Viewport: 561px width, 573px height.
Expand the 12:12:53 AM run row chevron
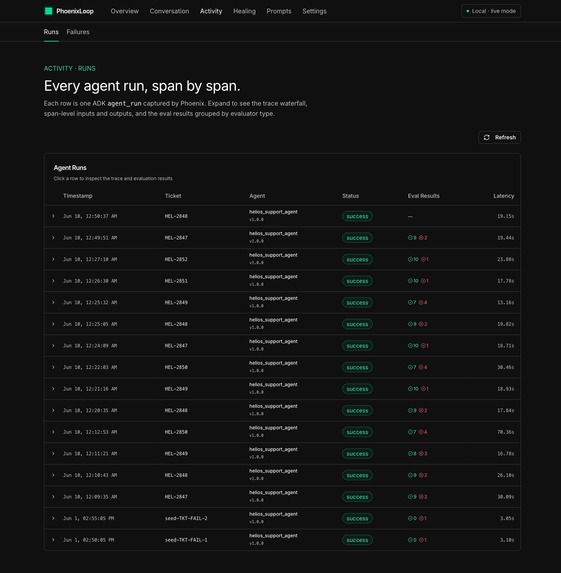pos(53,432)
